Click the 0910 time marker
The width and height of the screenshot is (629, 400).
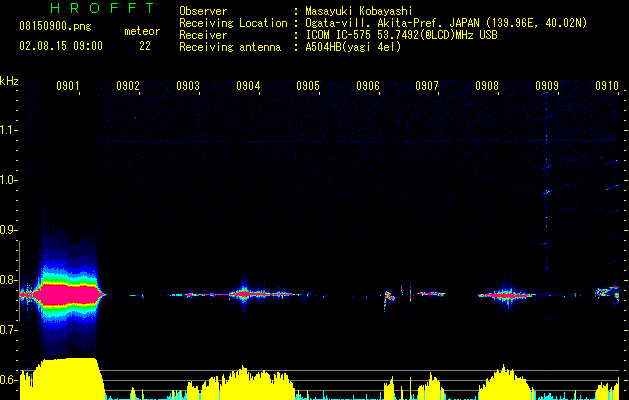tap(607, 85)
